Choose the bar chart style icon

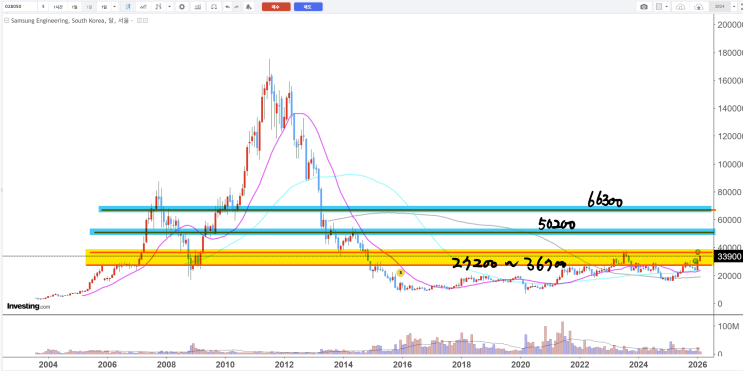pyautogui.click(x=159, y=7)
